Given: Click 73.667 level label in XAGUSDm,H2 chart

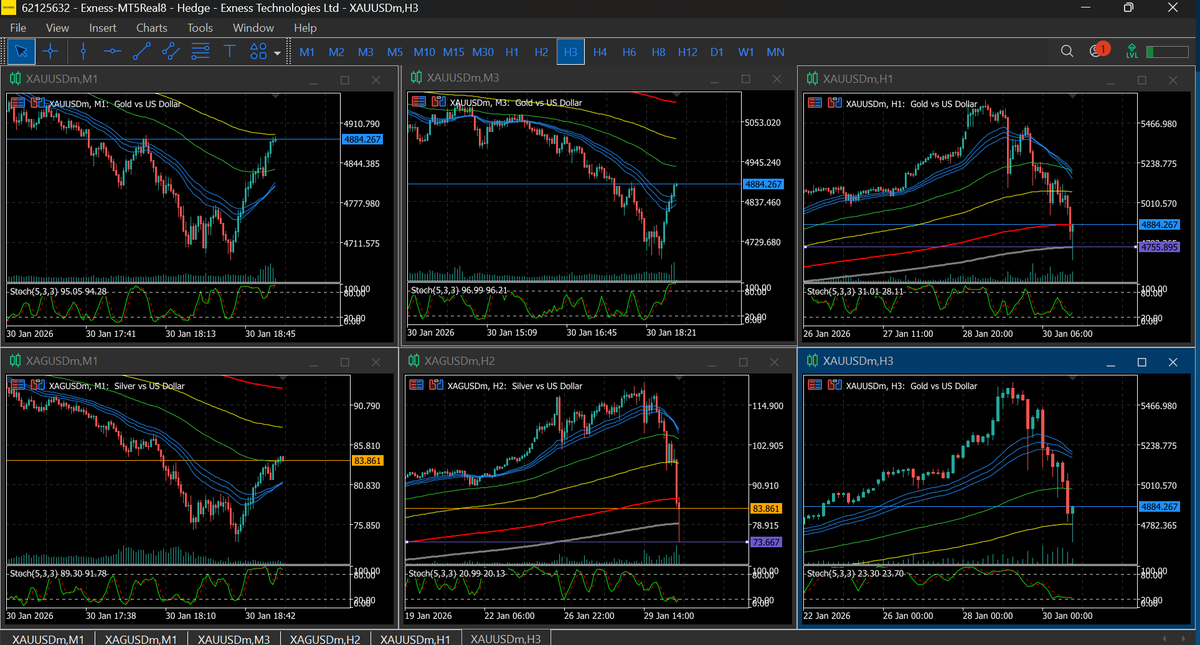Looking at the screenshot, I should click(x=764, y=542).
